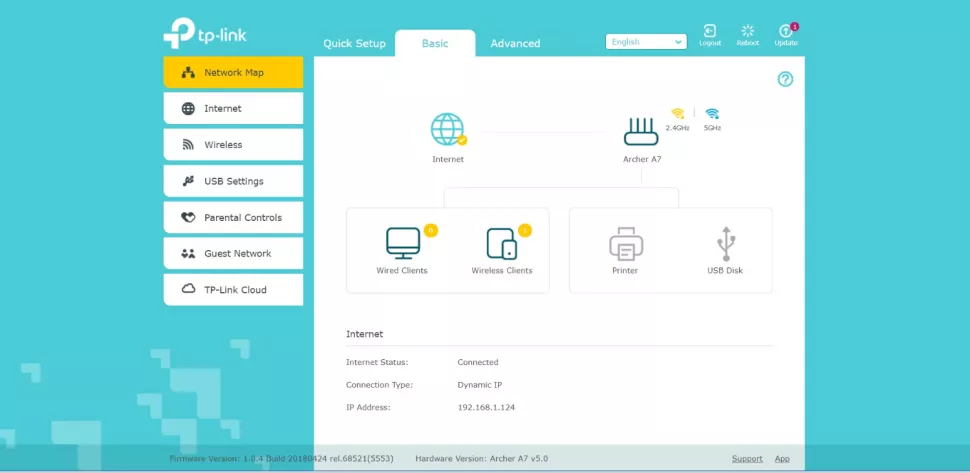Click the Wireless signal sidebar icon
The height and width of the screenshot is (473, 970).
(188, 145)
